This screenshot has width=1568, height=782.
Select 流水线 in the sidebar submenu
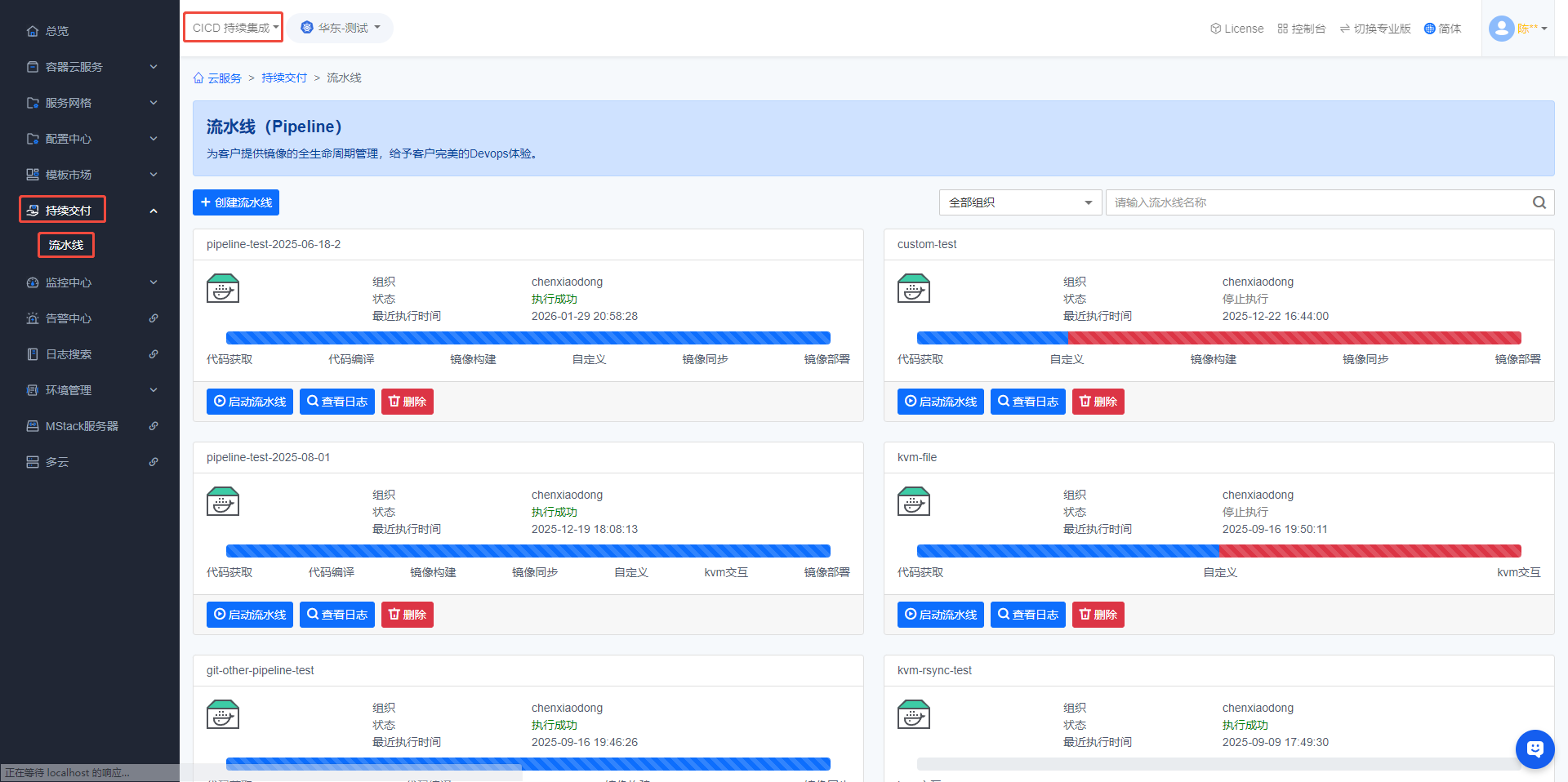coord(66,245)
